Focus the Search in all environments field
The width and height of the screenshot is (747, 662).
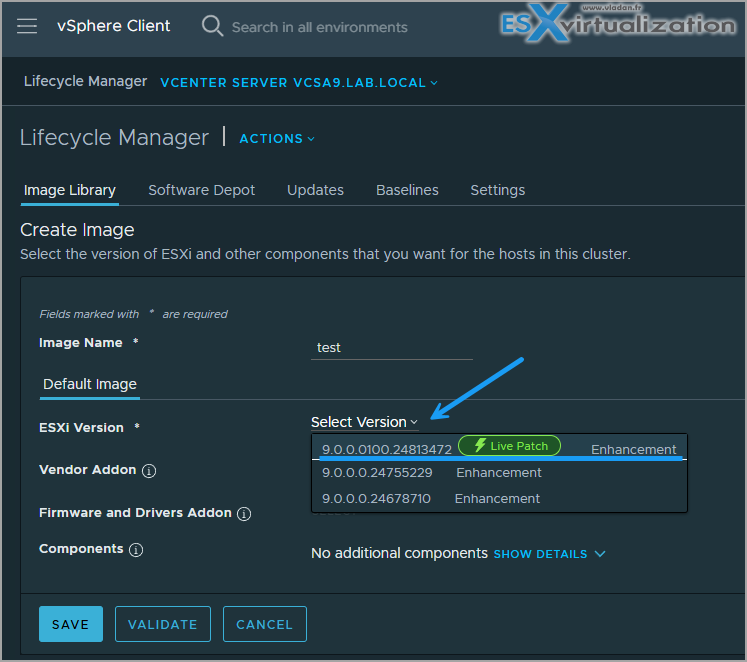point(319,28)
